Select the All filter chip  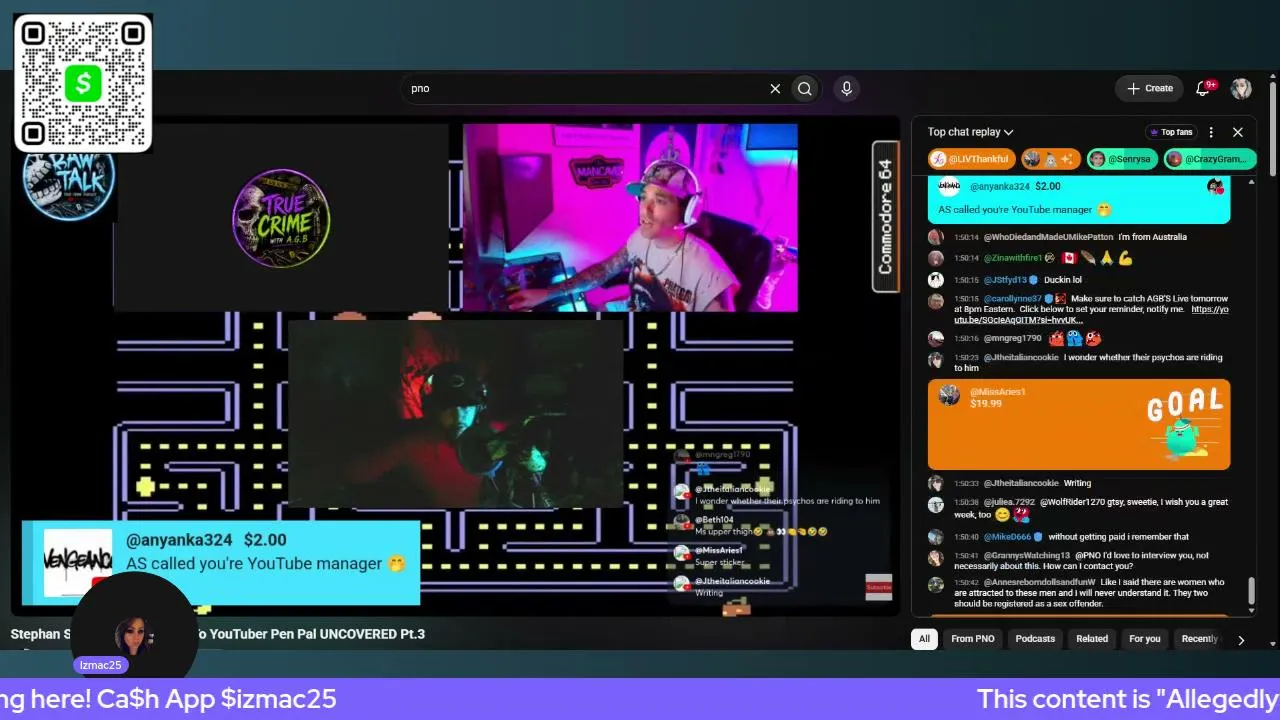click(924, 639)
